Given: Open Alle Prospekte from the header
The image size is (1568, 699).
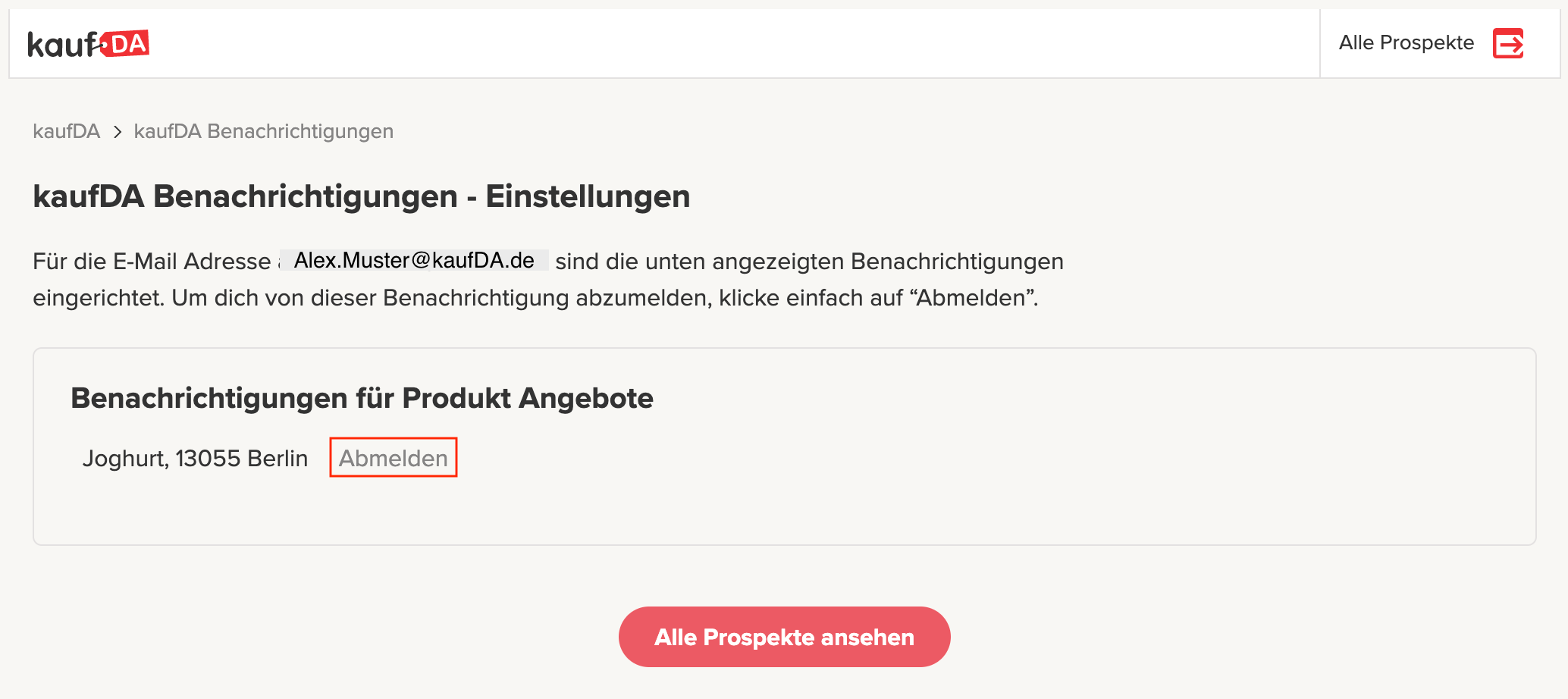Looking at the screenshot, I should 1431,43.
